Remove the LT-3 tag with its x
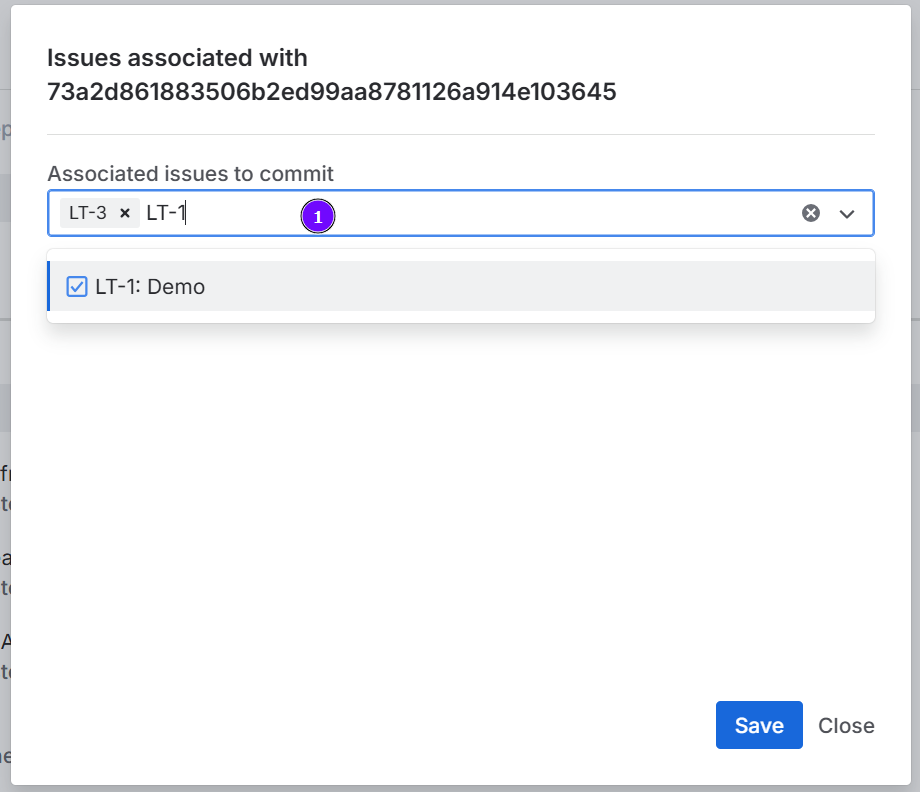This screenshot has width=920, height=792. click(125, 213)
